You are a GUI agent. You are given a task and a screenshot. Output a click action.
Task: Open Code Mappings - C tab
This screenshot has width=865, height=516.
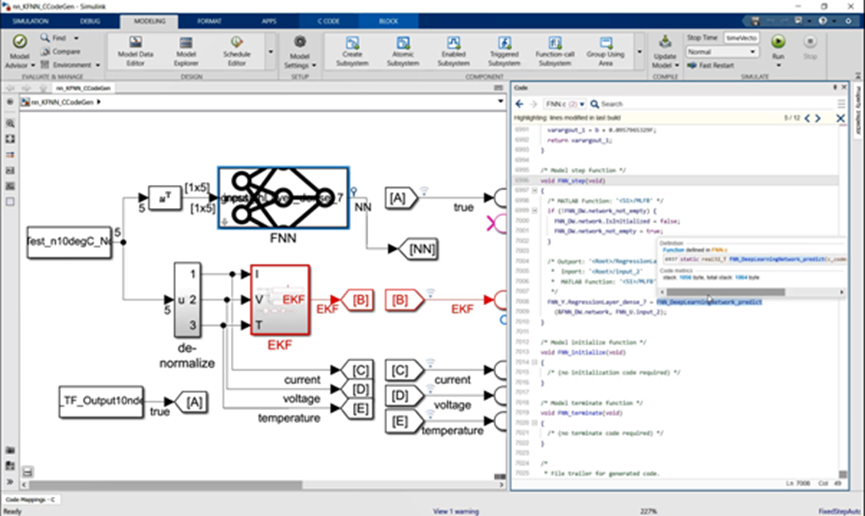coord(30,499)
